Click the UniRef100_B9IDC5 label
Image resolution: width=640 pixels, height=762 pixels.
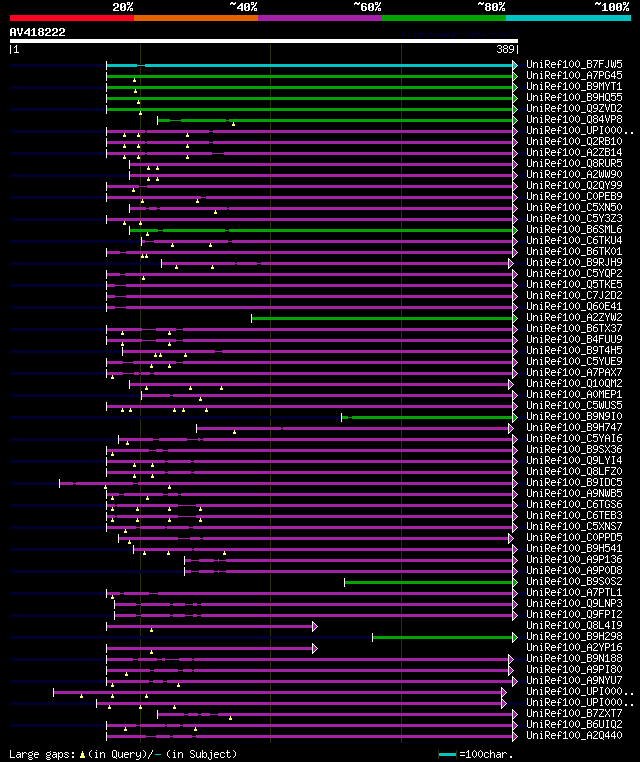coord(574,482)
